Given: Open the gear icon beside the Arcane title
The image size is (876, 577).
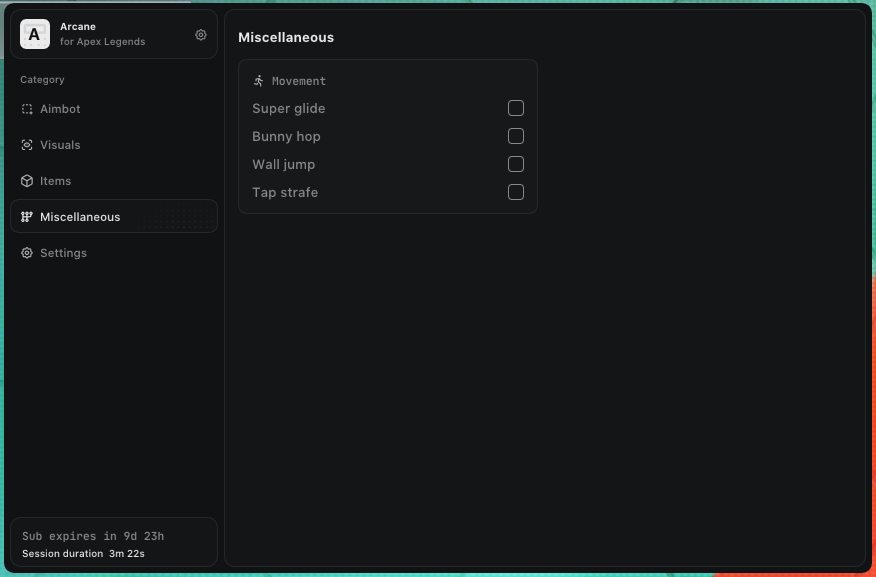Looking at the screenshot, I should (201, 35).
